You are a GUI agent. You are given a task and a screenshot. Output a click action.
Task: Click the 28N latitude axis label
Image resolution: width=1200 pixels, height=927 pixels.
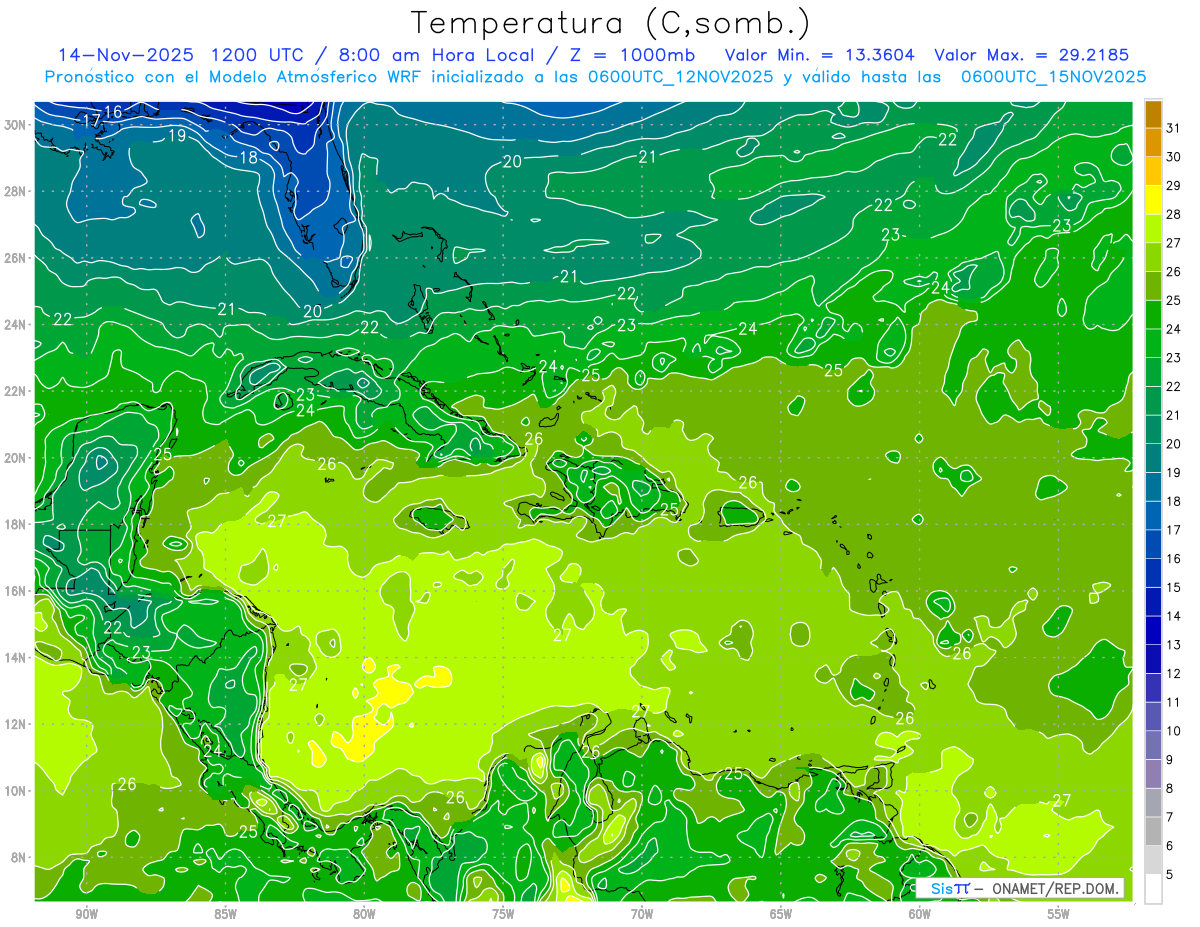pyautogui.click(x=16, y=191)
